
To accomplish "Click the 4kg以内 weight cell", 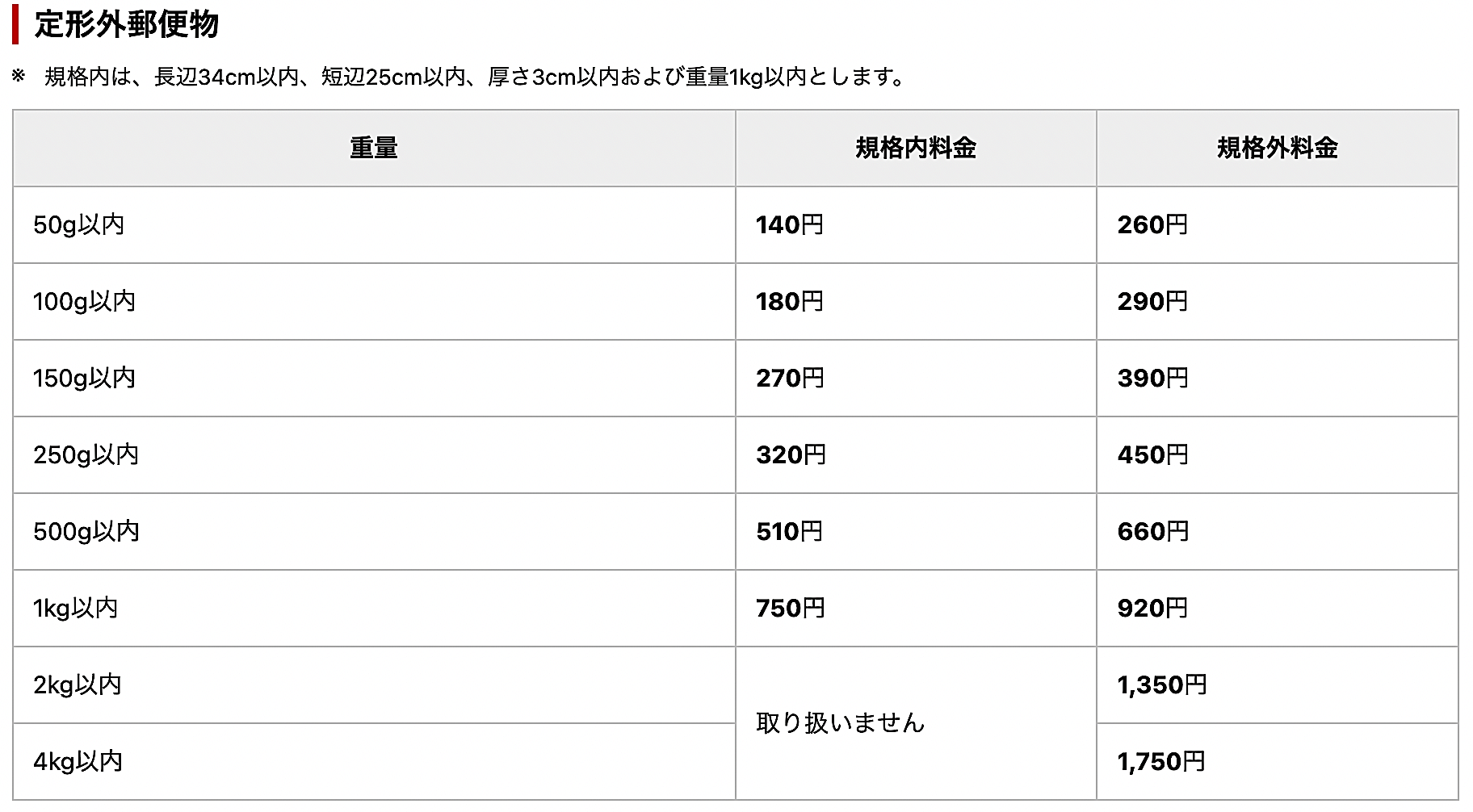I will 78,762.
